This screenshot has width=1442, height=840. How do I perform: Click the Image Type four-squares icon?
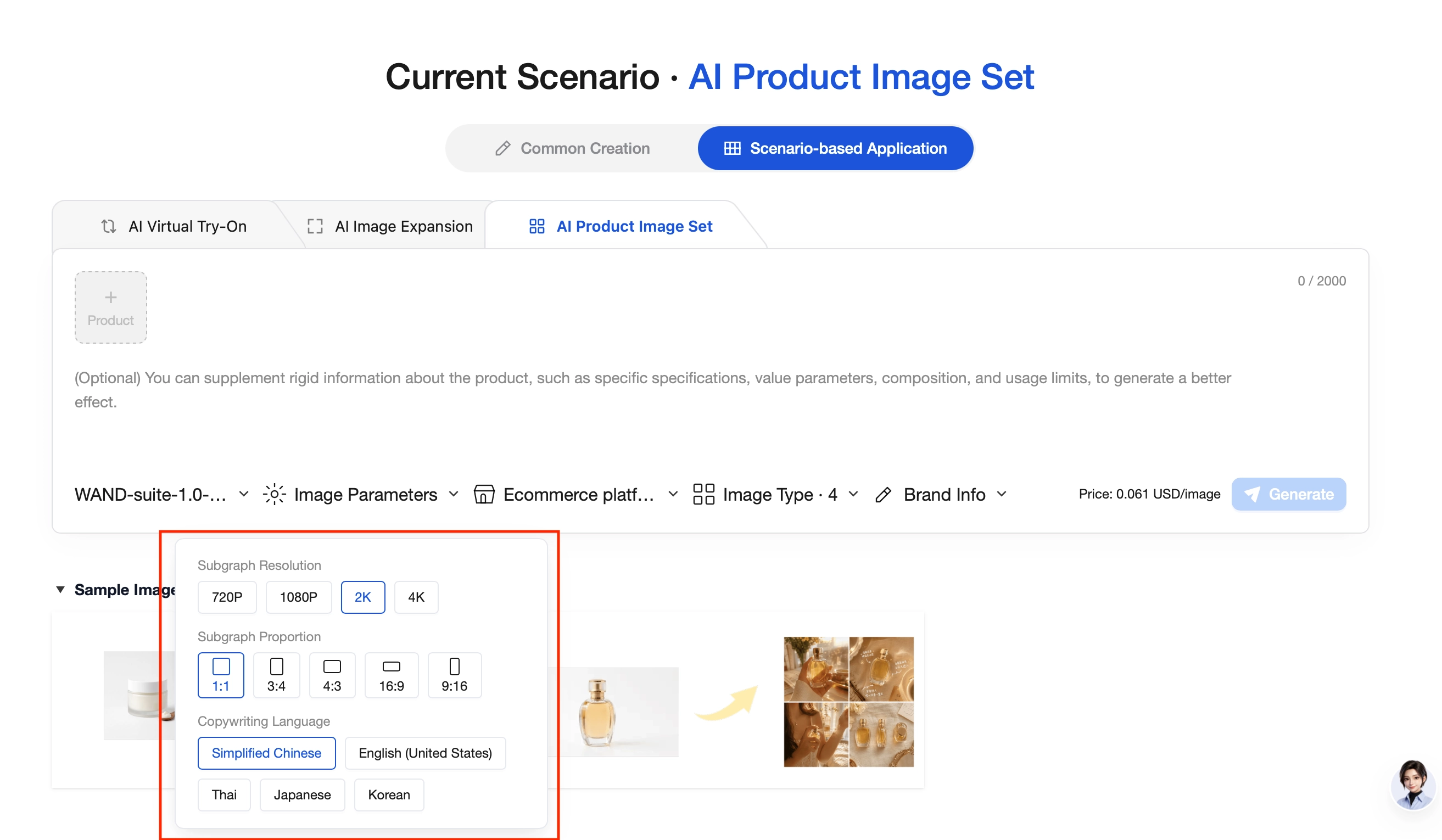[x=703, y=494]
